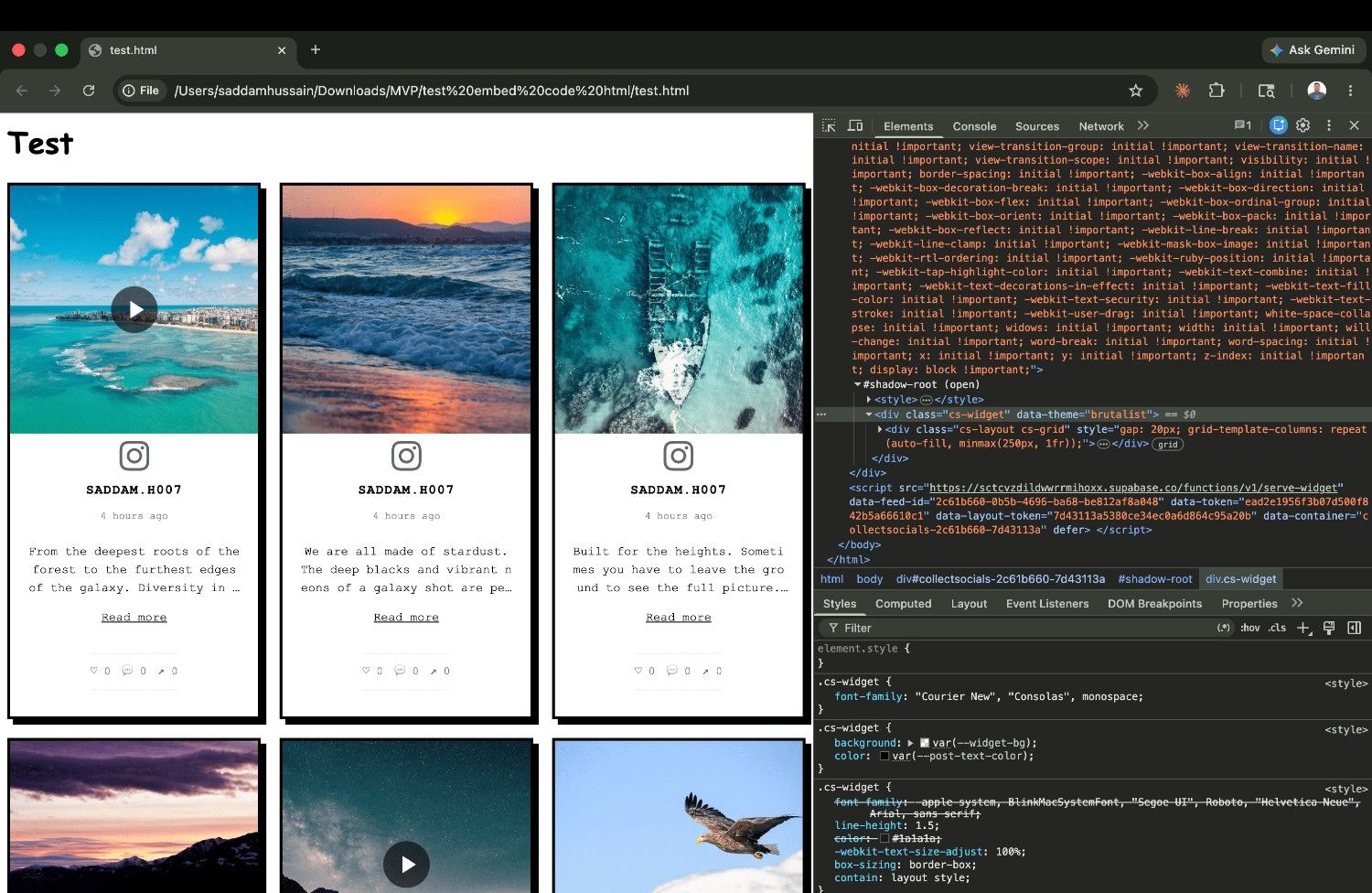
Task: Toggle the .cls class editor
Action: [1277, 628]
